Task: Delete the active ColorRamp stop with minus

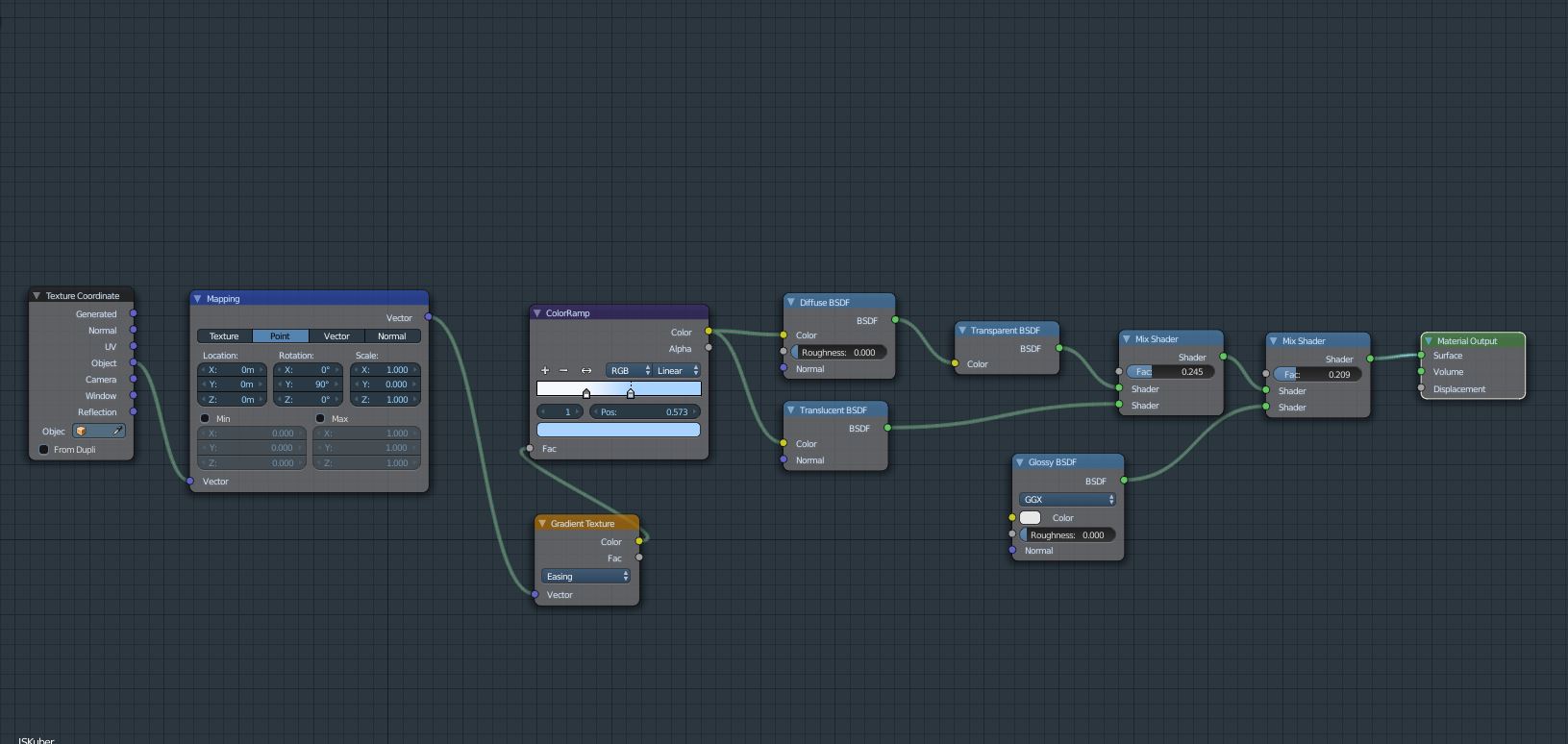Action: pos(563,370)
